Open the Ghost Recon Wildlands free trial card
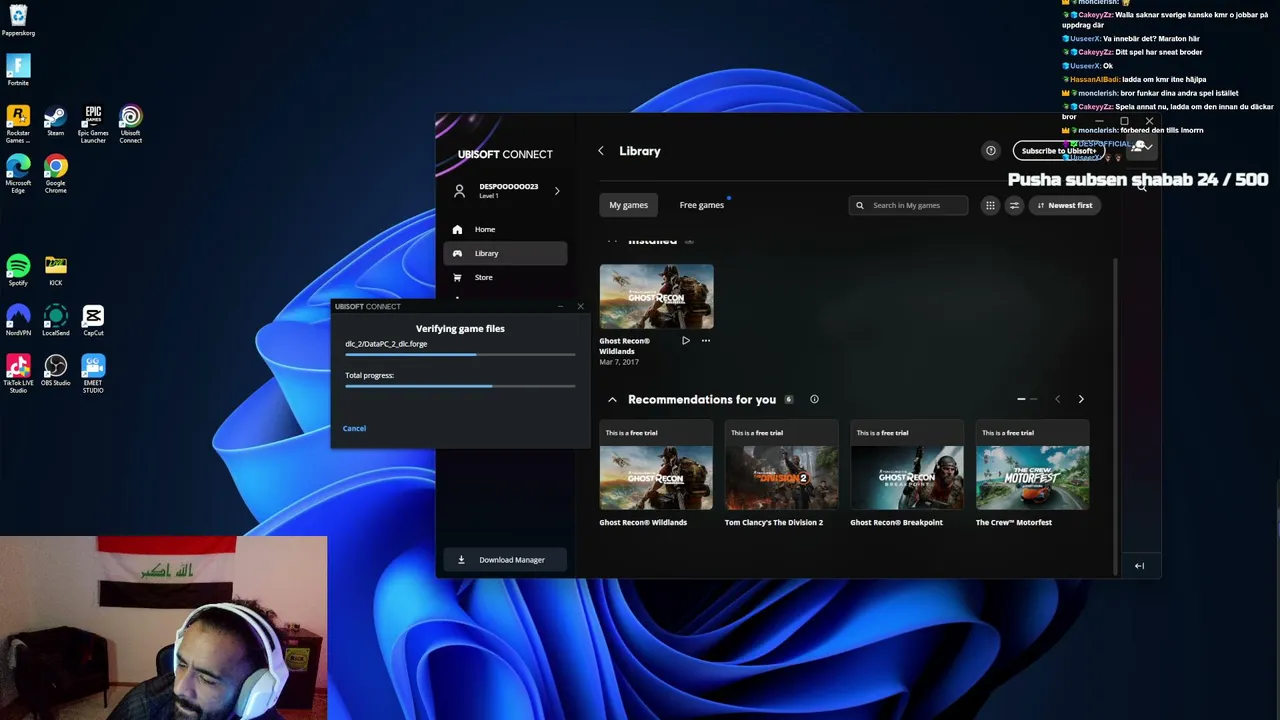This screenshot has height=720, width=1280. 656,473
